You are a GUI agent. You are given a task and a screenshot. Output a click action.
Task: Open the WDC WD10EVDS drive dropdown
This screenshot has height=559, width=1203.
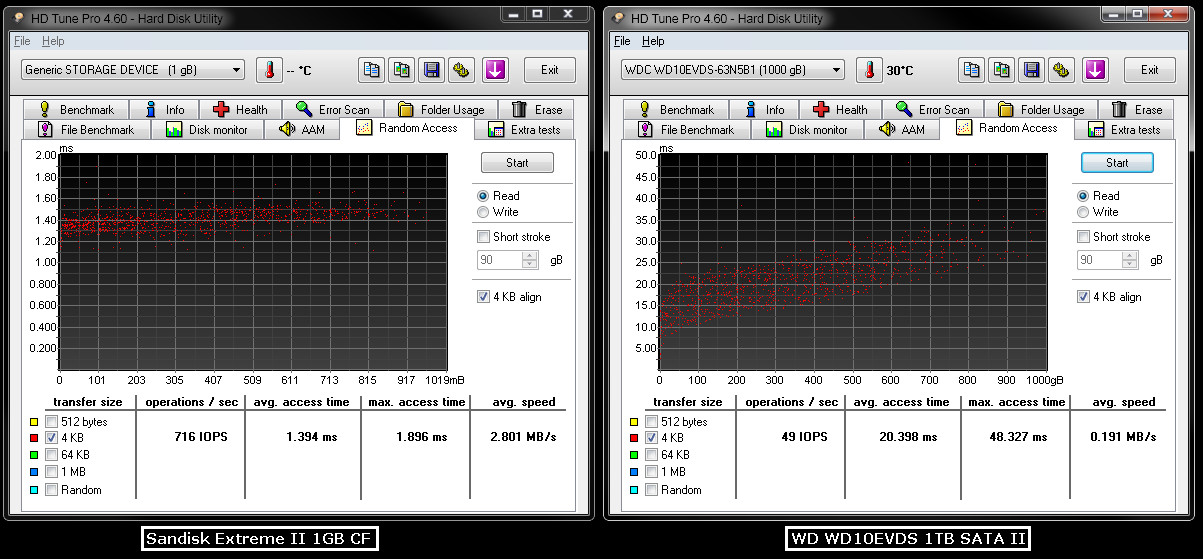pyautogui.click(x=732, y=70)
